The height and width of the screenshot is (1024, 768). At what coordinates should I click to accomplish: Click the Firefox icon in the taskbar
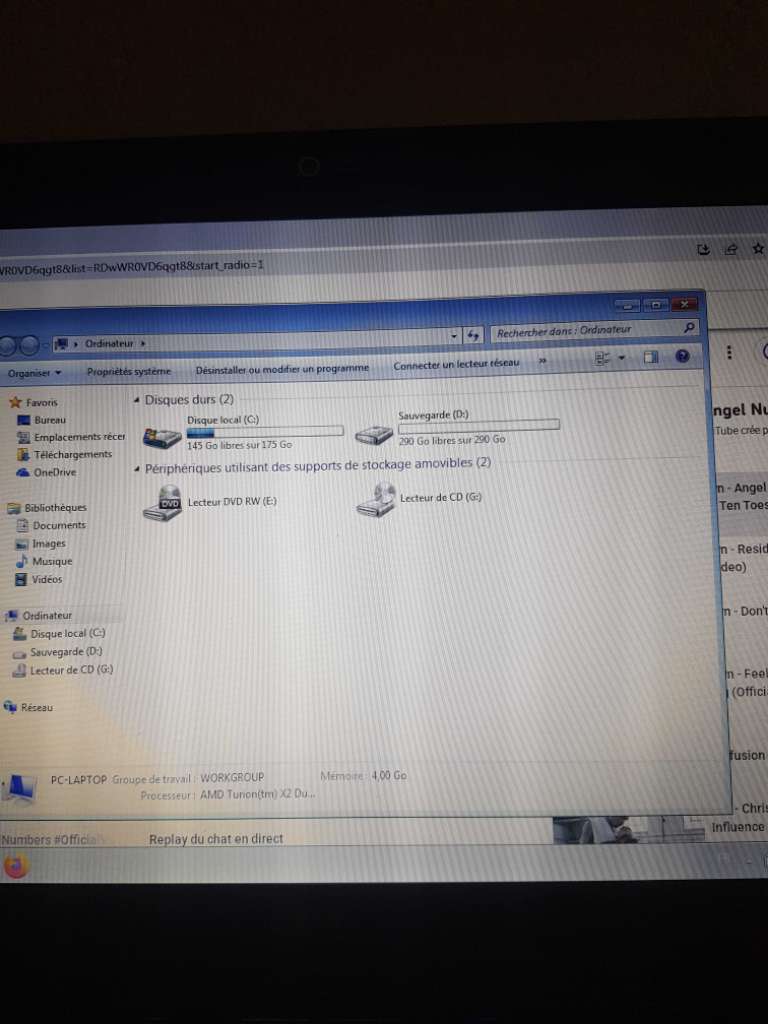click(16, 867)
